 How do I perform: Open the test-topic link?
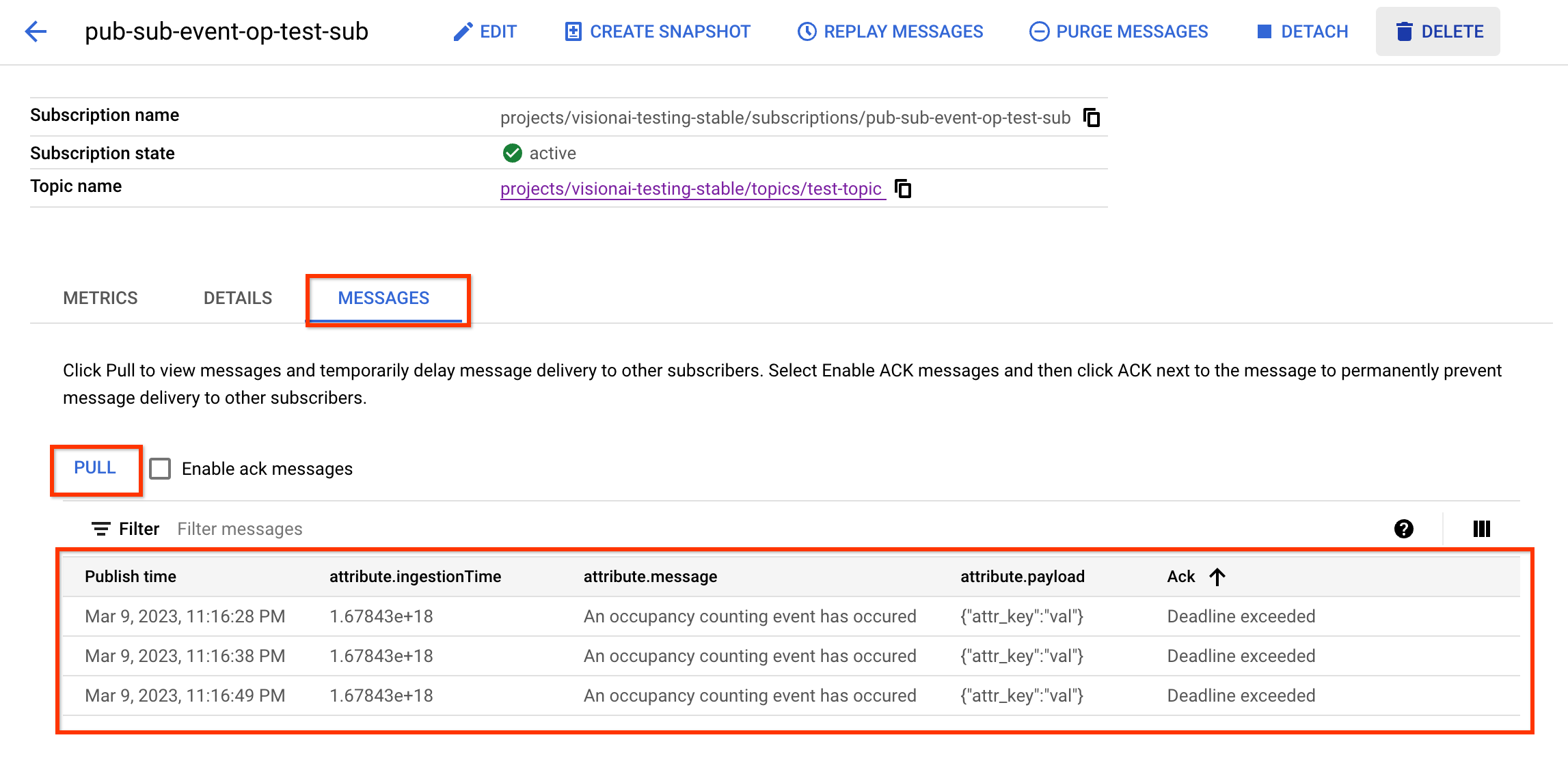[x=691, y=188]
